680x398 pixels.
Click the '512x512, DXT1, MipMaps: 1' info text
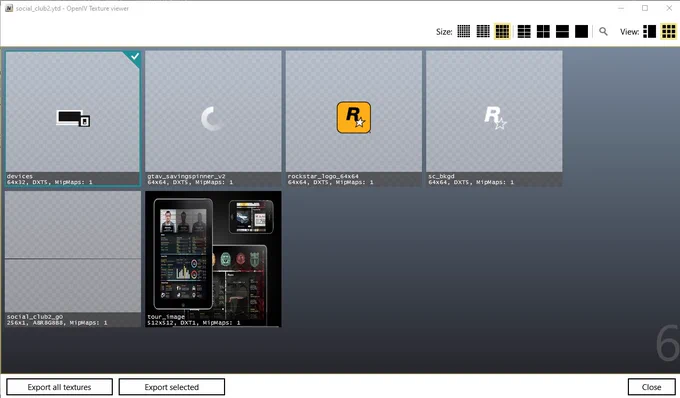click(193, 323)
